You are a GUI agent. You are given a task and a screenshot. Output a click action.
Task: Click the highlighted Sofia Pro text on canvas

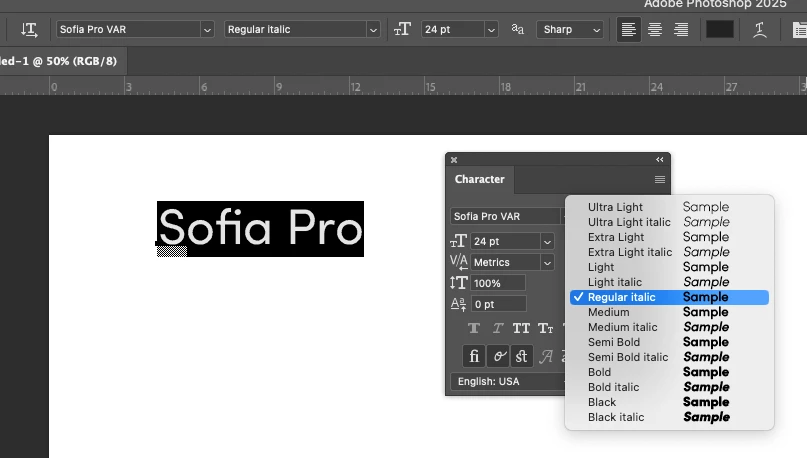coord(260,228)
